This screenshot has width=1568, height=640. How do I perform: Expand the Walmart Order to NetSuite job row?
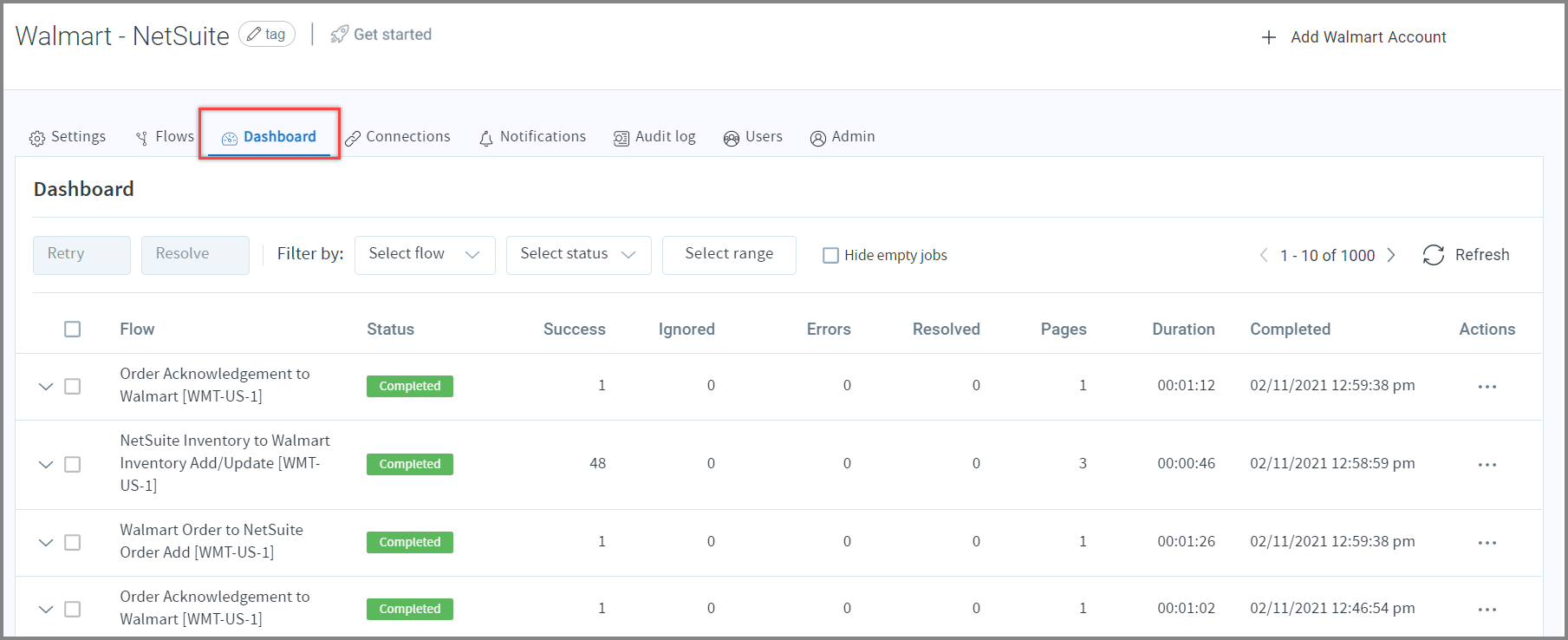(x=46, y=543)
